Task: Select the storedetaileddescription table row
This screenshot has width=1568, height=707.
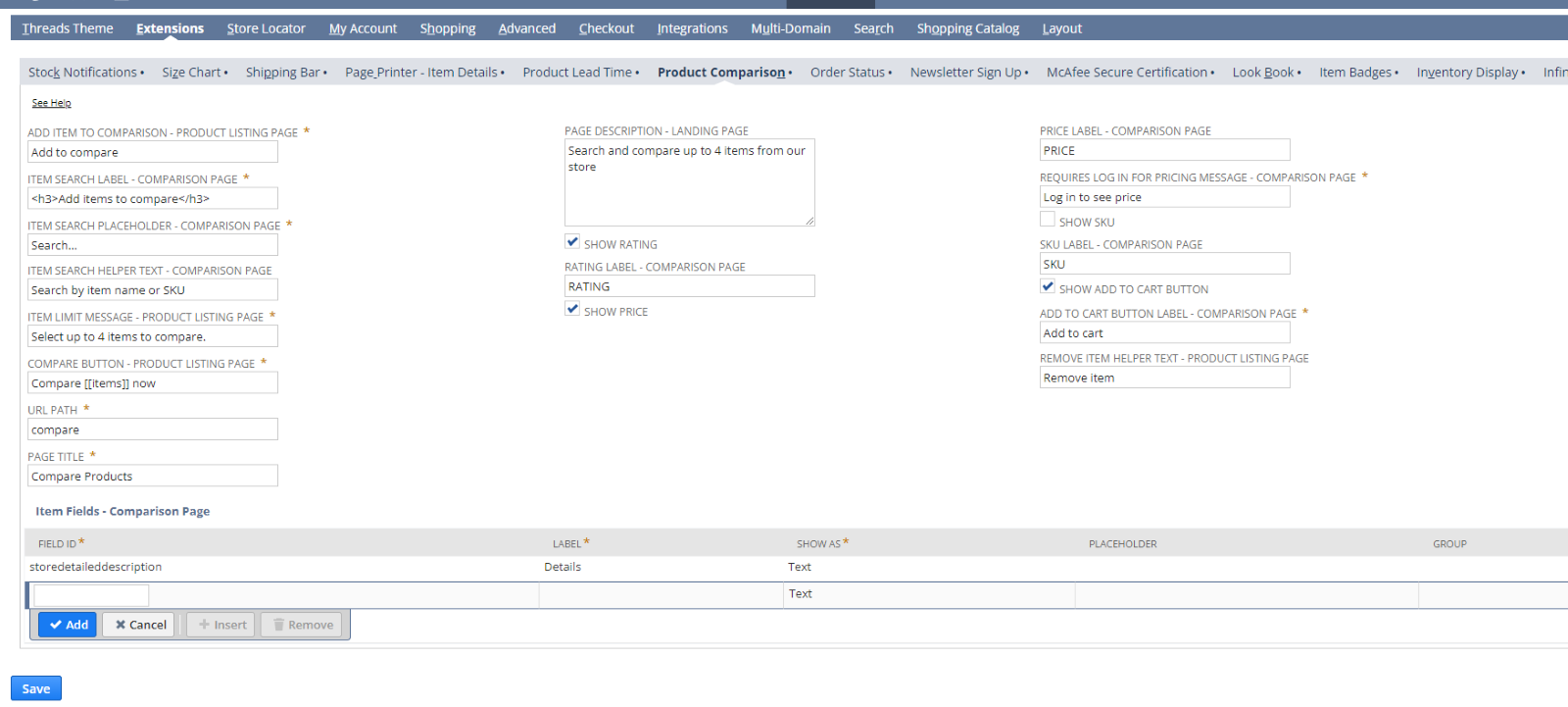Action: point(96,568)
